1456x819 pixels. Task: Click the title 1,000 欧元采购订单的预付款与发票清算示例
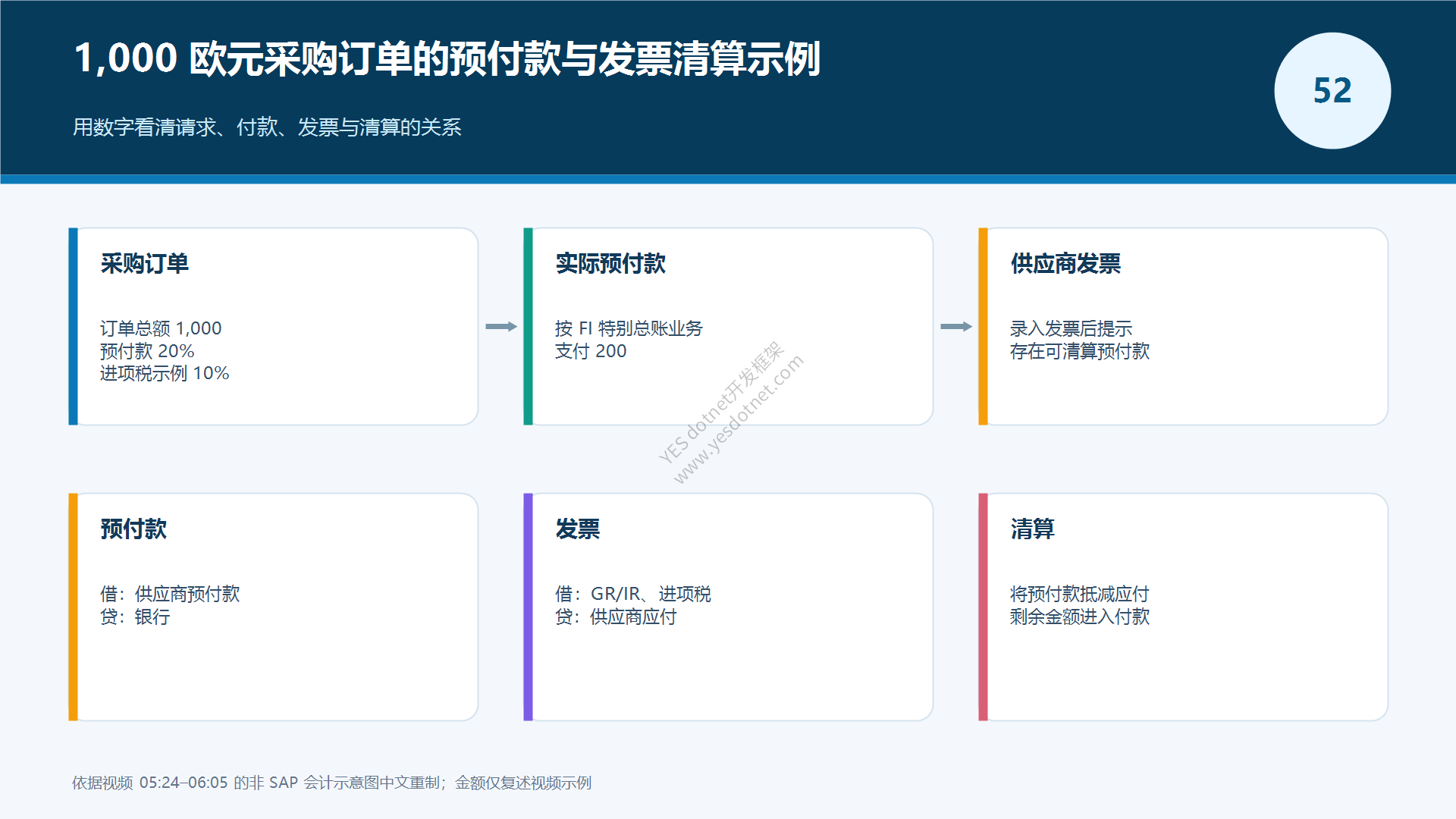tap(447, 58)
